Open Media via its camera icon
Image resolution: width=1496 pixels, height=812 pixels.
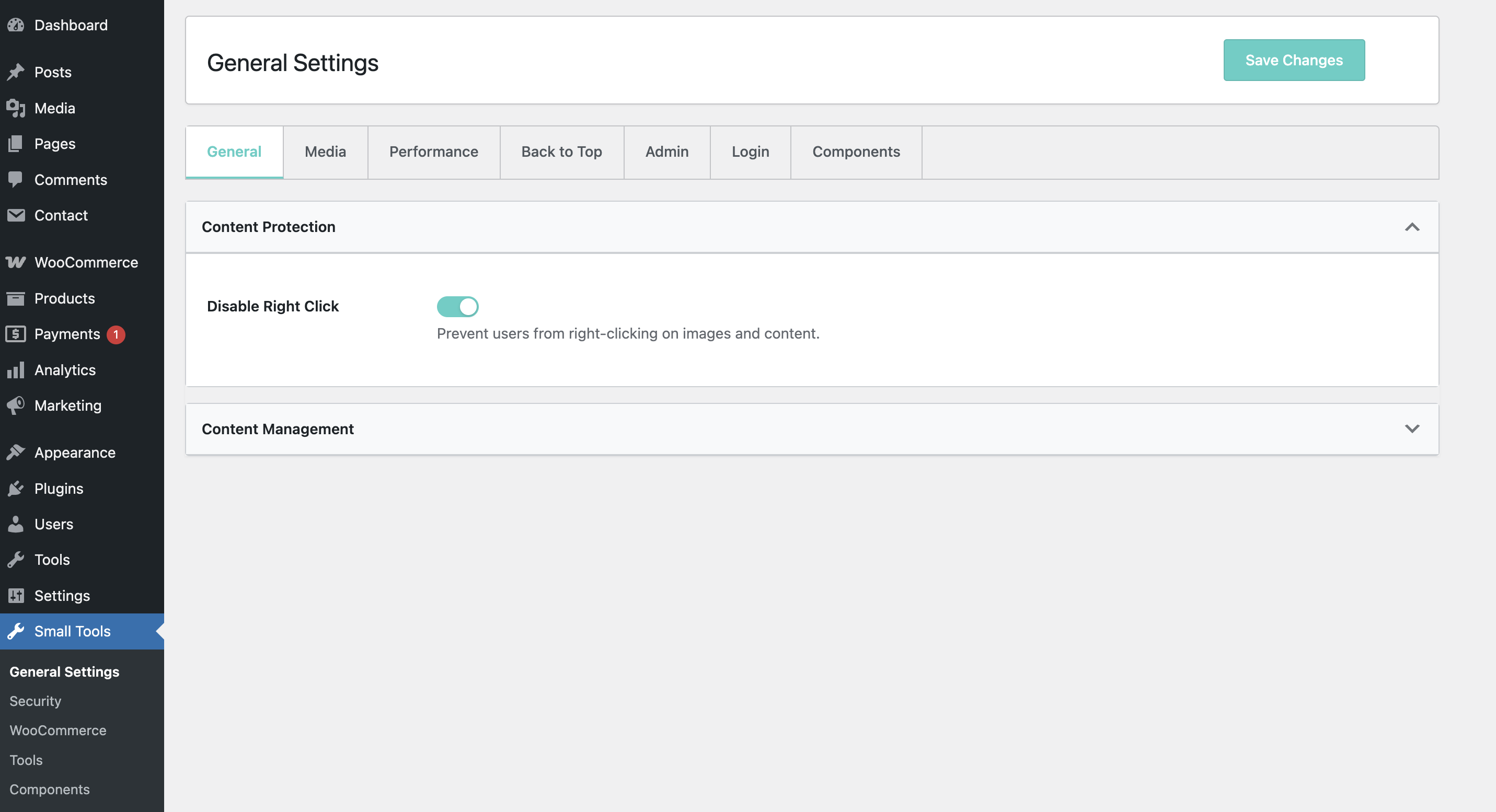pyautogui.click(x=16, y=108)
